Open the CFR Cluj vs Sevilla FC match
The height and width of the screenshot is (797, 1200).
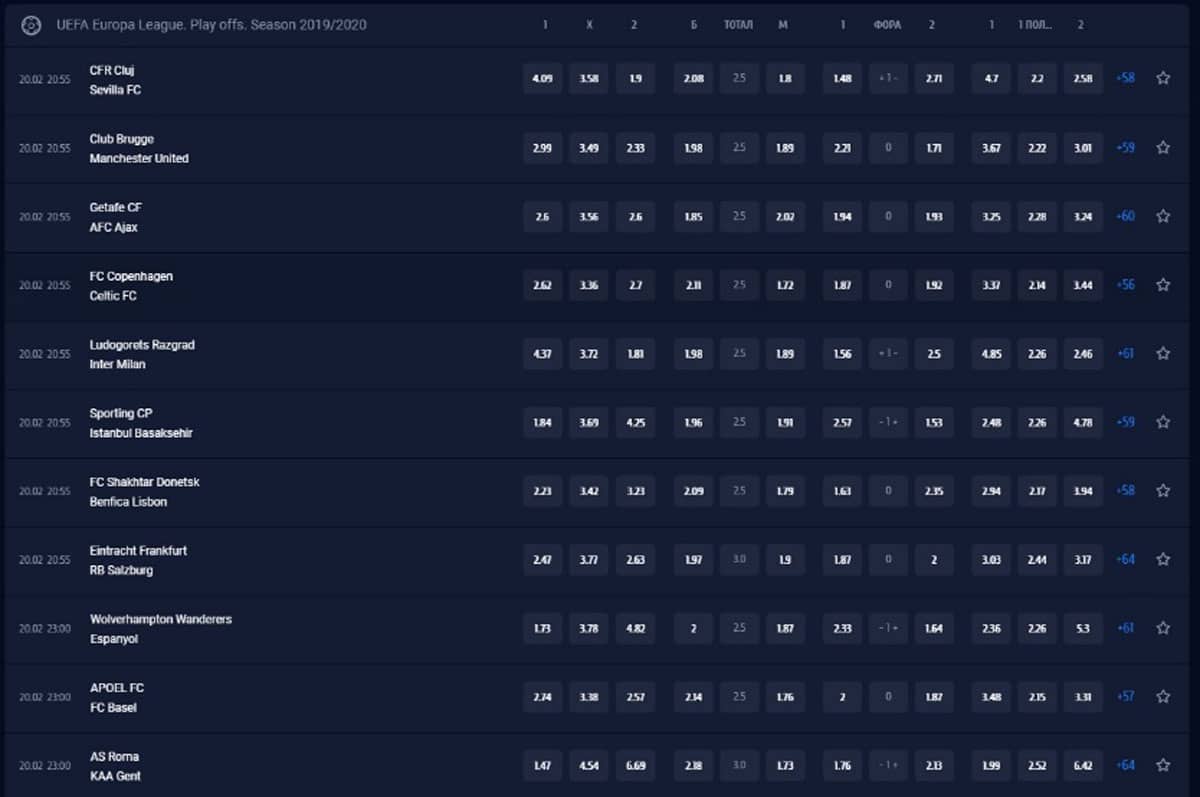116,80
